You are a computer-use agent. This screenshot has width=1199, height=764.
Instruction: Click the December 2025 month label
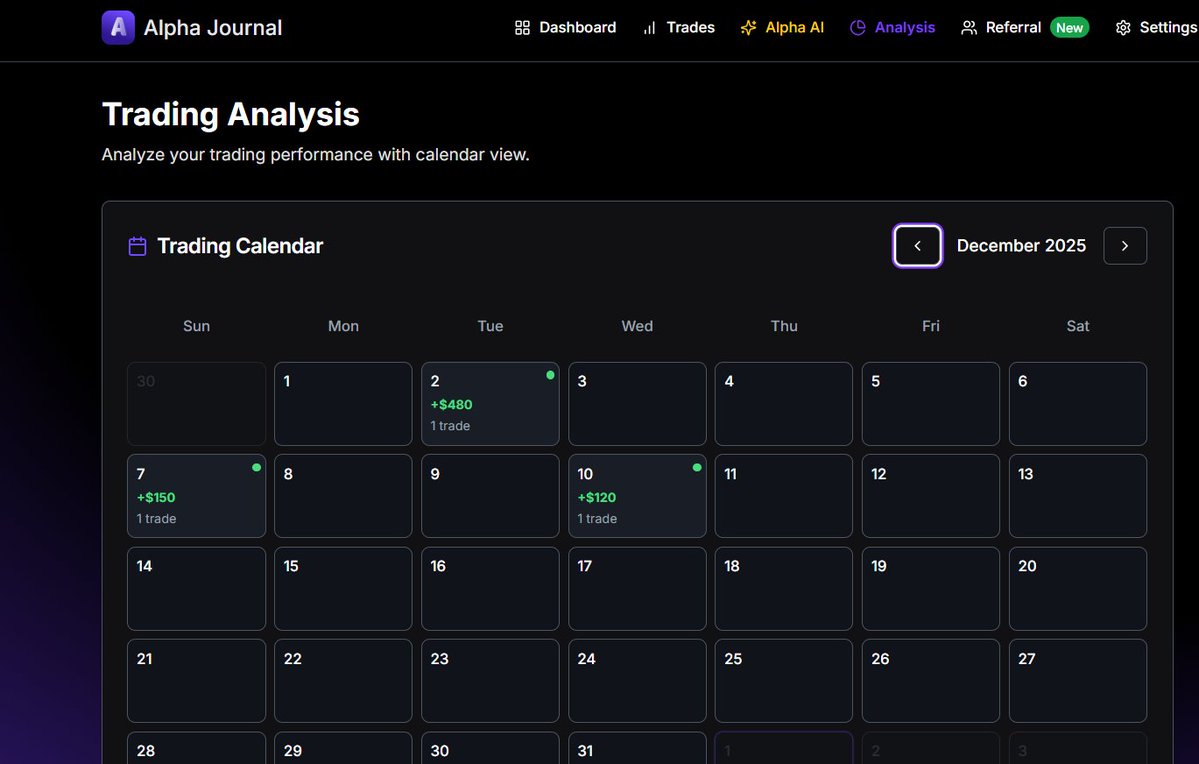pos(1021,245)
